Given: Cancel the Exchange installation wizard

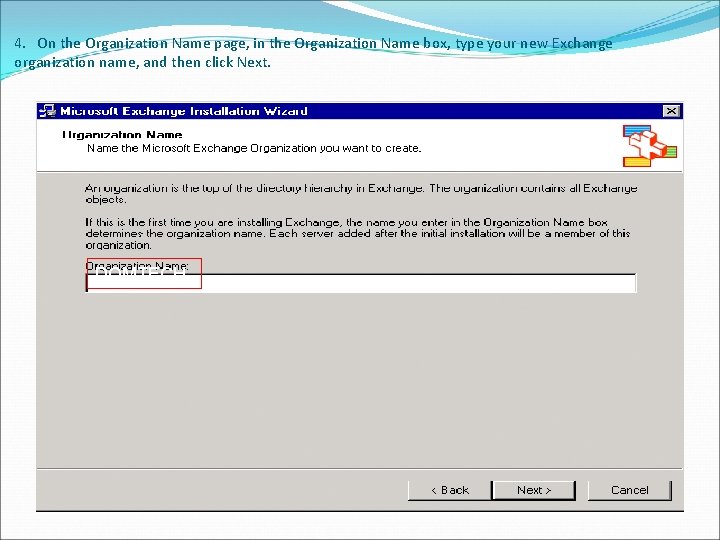Looking at the screenshot, I should [x=630, y=490].
